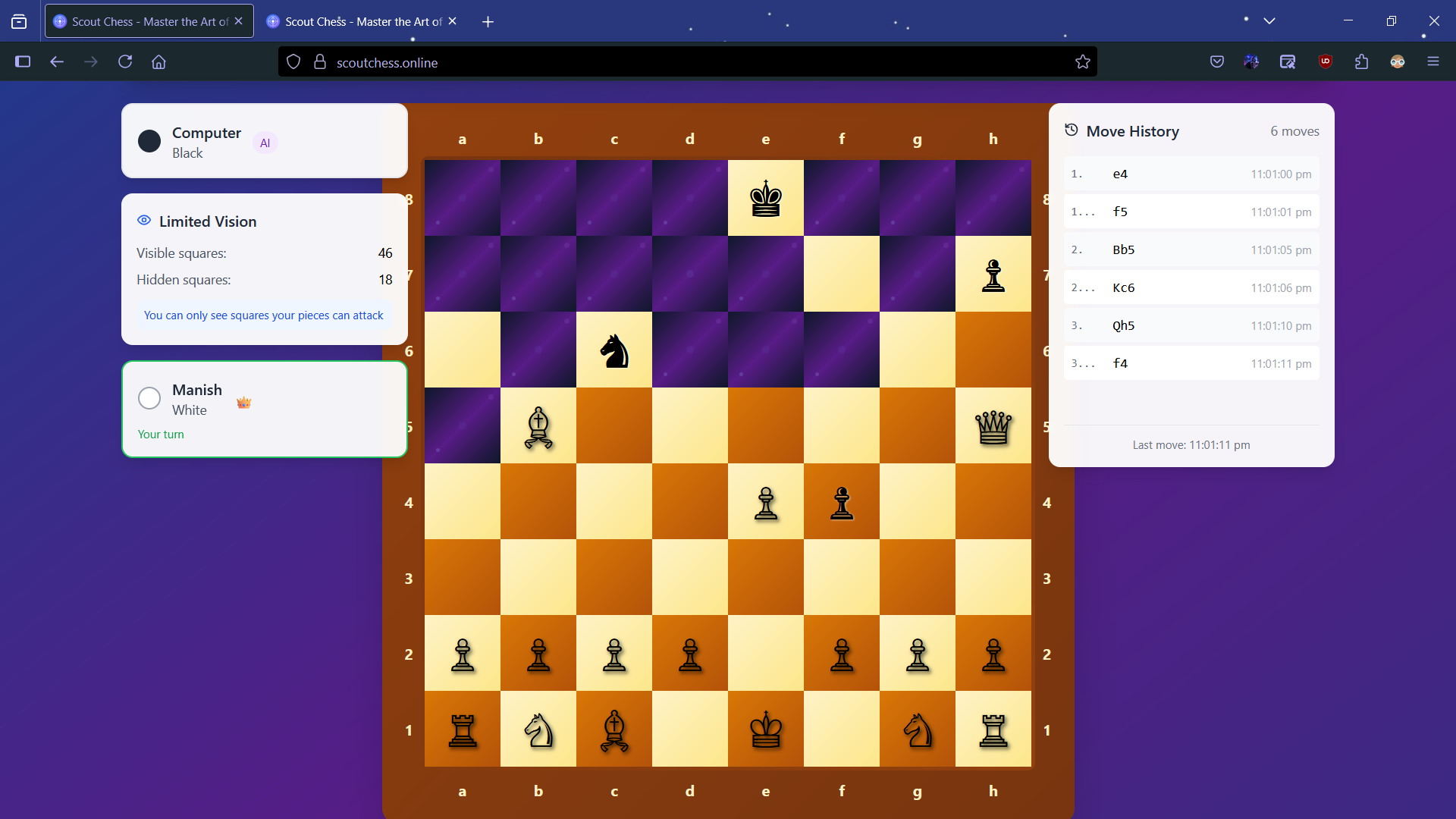The width and height of the screenshot is (1456, 819).
Task: Click the Move History clock icon
Action: [x=1071, y=130]
